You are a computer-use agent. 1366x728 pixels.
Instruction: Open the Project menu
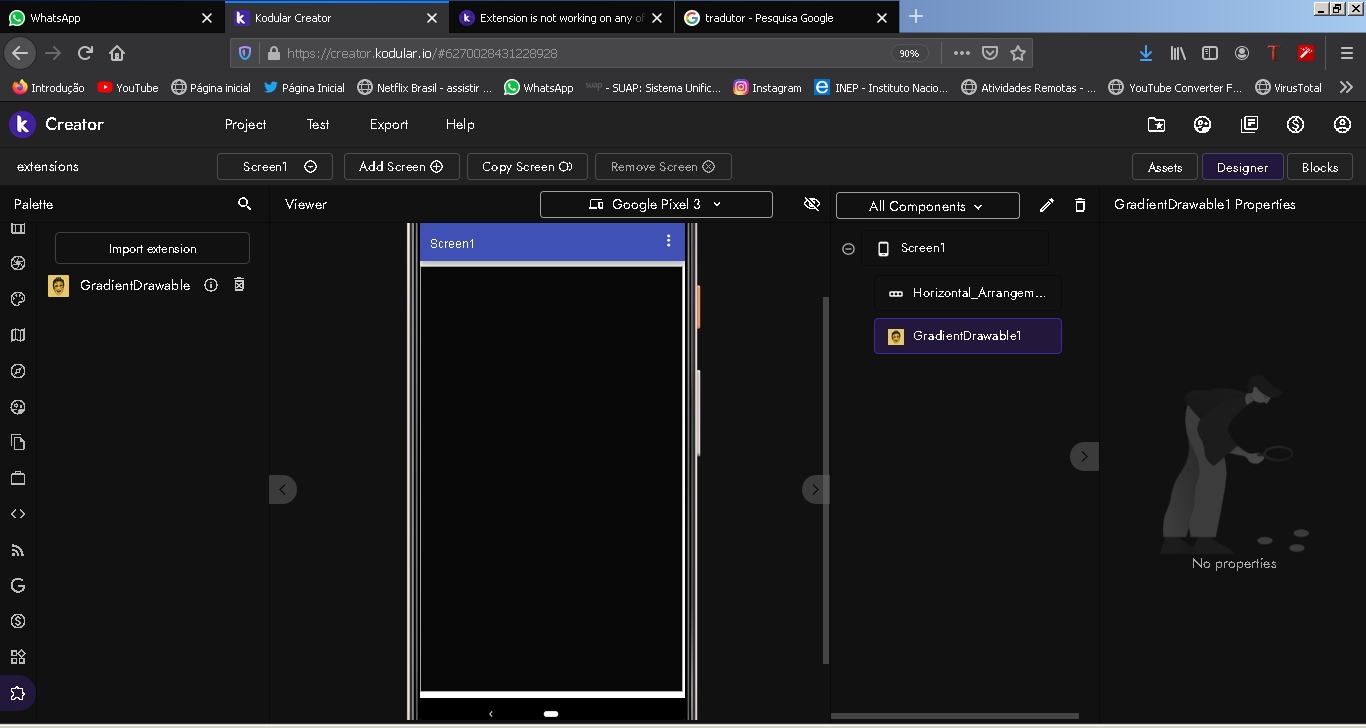245,125
